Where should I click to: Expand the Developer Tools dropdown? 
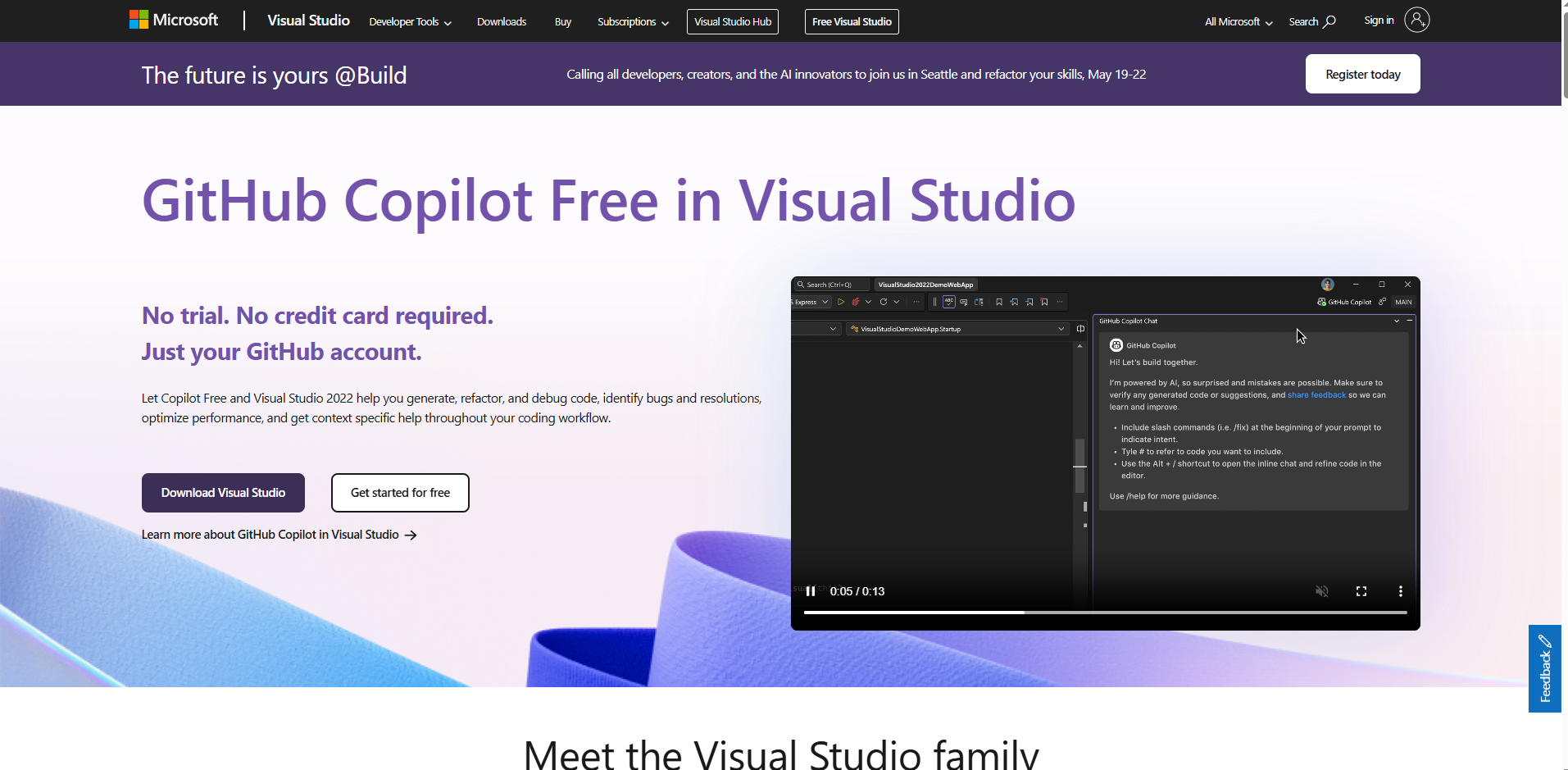pyautogui.click(x=410, y=22)
